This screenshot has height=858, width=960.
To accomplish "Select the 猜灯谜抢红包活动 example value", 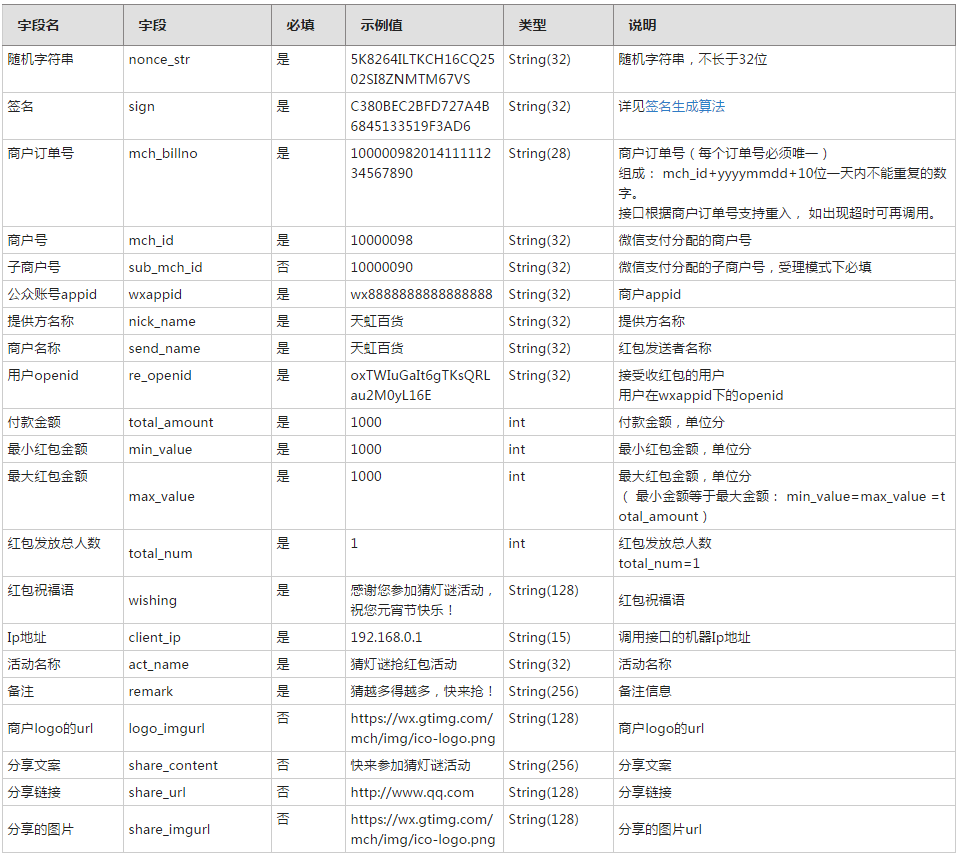I will tap(404, 665).
